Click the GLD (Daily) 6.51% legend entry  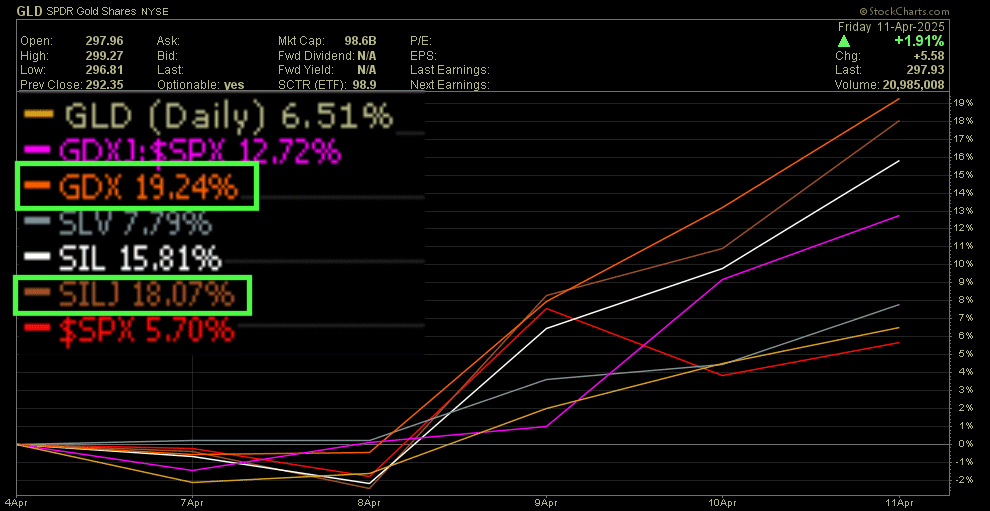tap(208, 116)
